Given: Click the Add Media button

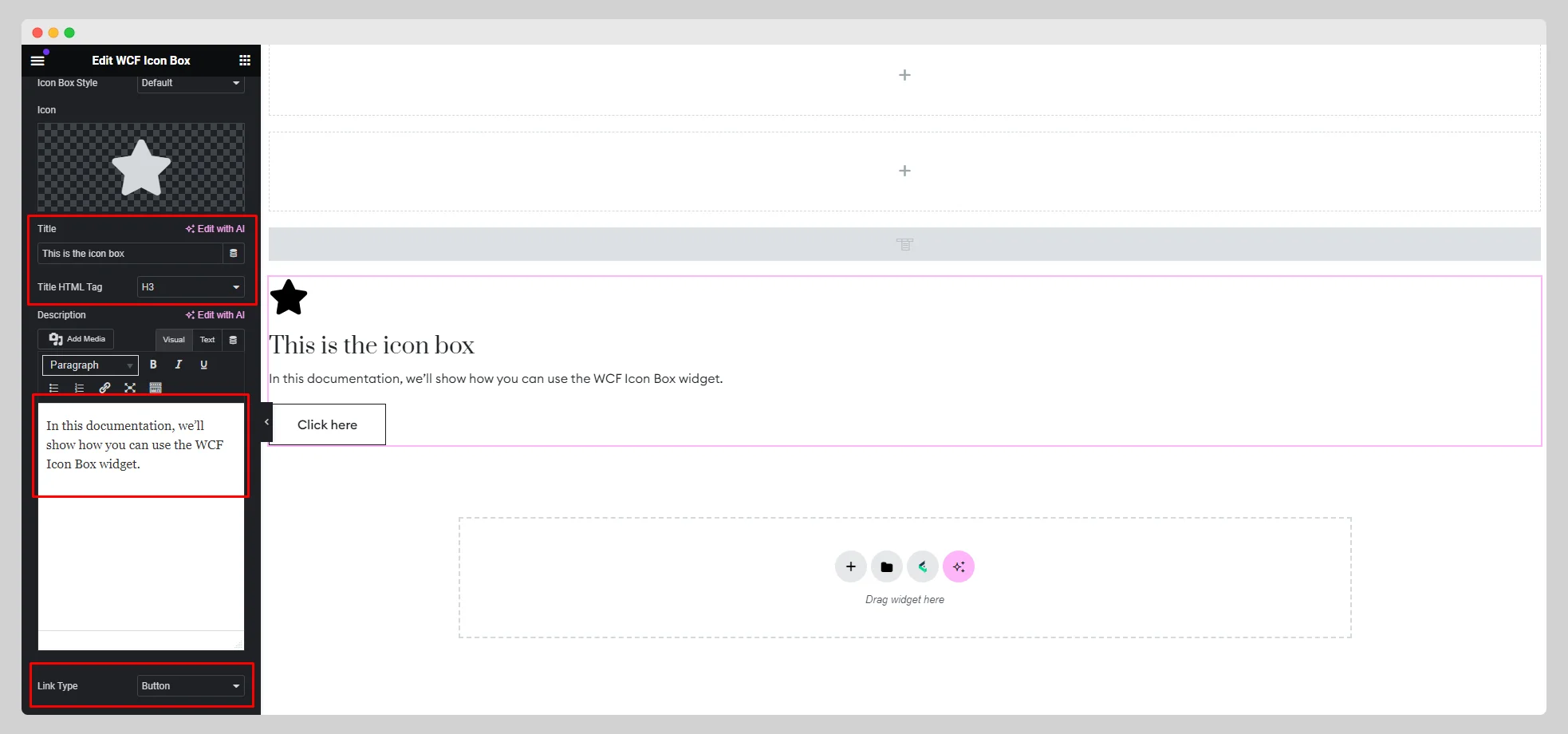Looking at the screenshot, I should click(76, 339).
